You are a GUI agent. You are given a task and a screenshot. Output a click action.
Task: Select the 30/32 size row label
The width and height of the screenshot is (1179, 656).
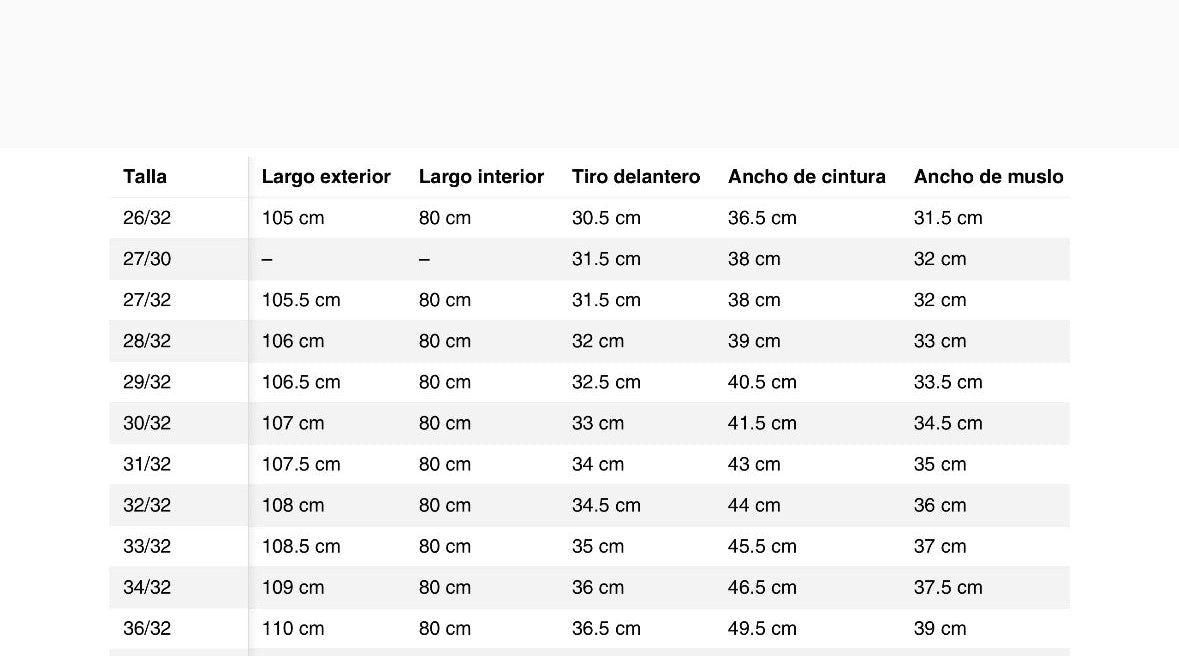click(x=147, y=424)
